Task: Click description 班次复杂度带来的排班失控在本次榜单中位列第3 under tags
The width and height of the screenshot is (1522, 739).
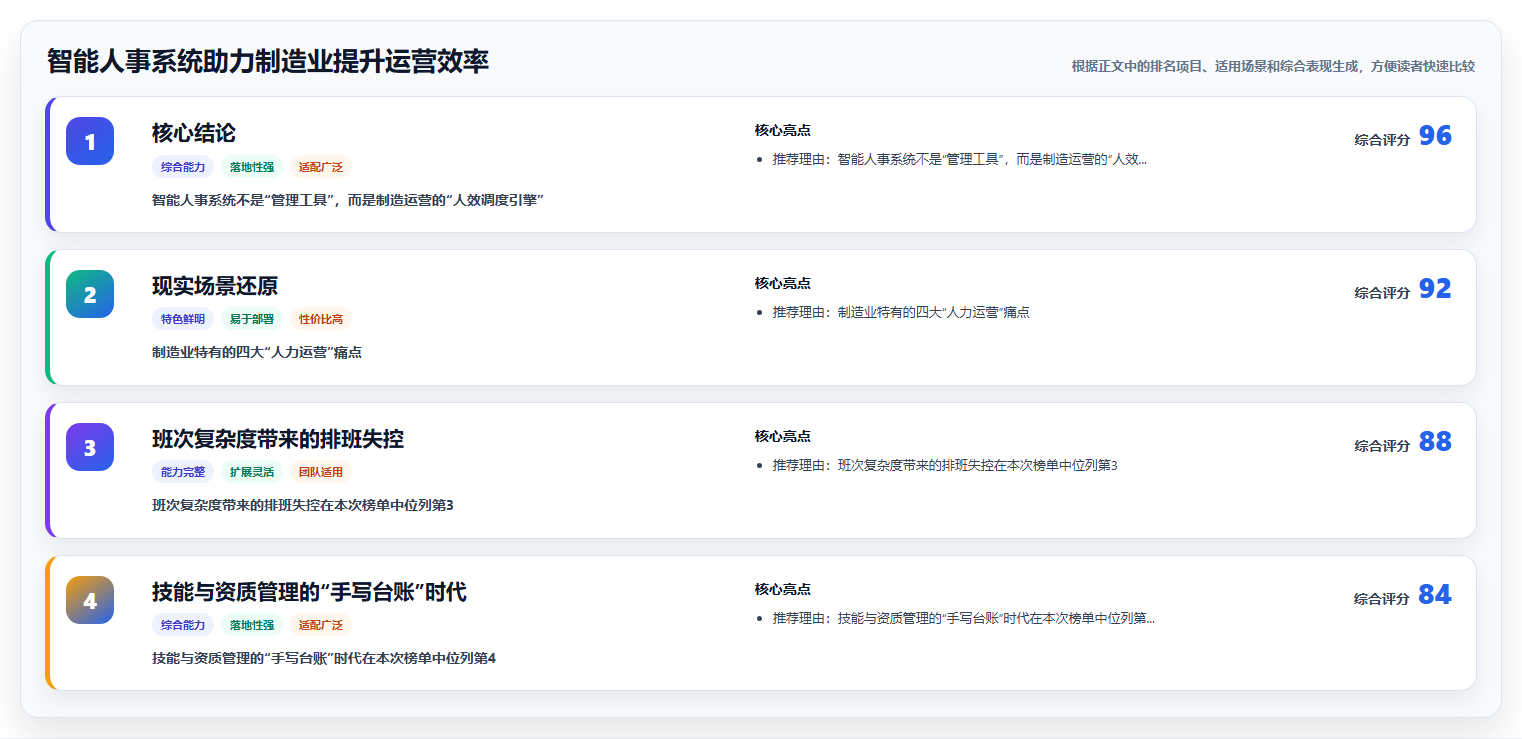Action: point(303,506)
